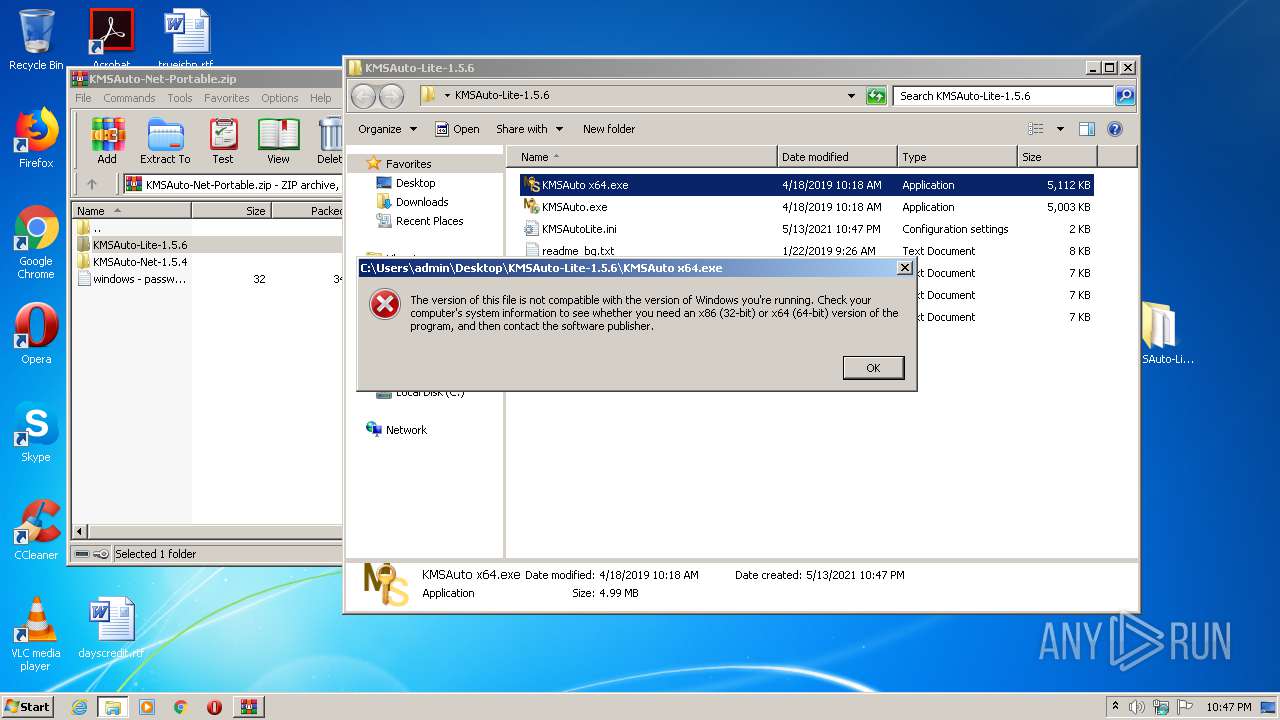Click the Open button in the Explorer toolbar
1280x720 pixels.
point(457,129)
